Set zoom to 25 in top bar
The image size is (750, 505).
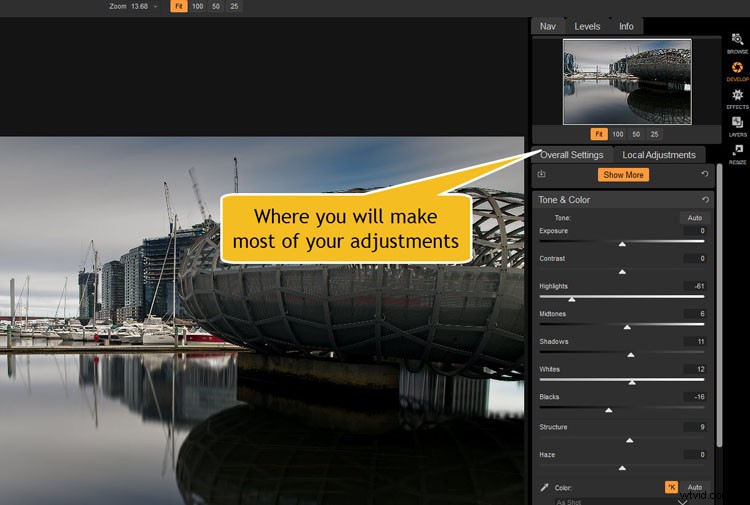click(234, 6)
